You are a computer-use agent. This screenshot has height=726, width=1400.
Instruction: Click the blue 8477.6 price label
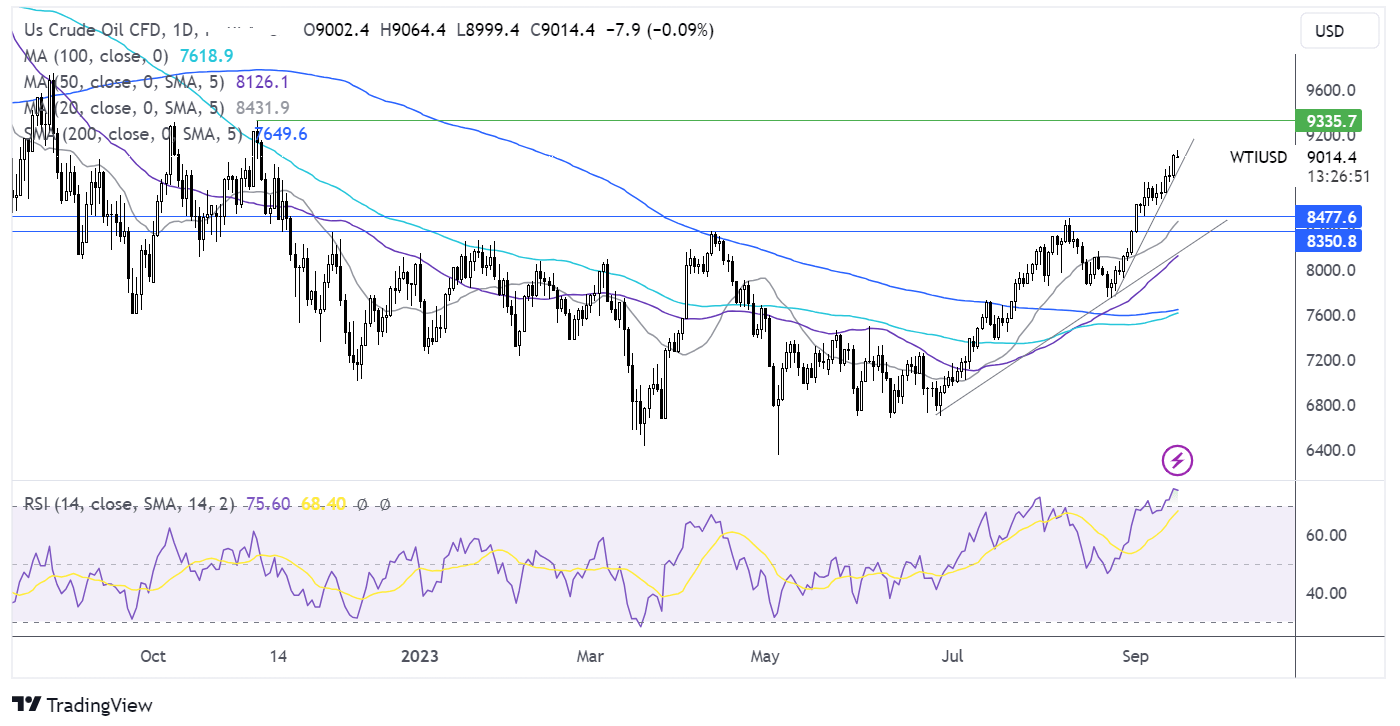click(x=1328, y=216)
